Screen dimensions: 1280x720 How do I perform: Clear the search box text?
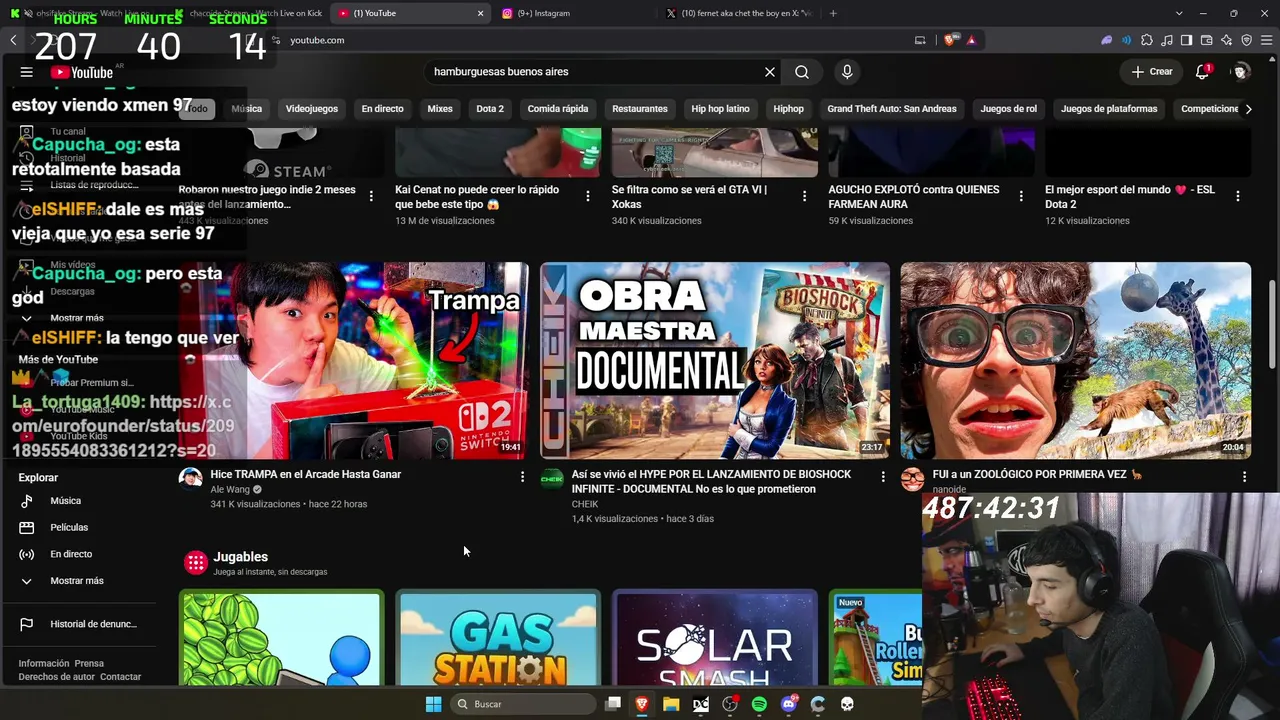pyautogui.click(x=770, y=72)
